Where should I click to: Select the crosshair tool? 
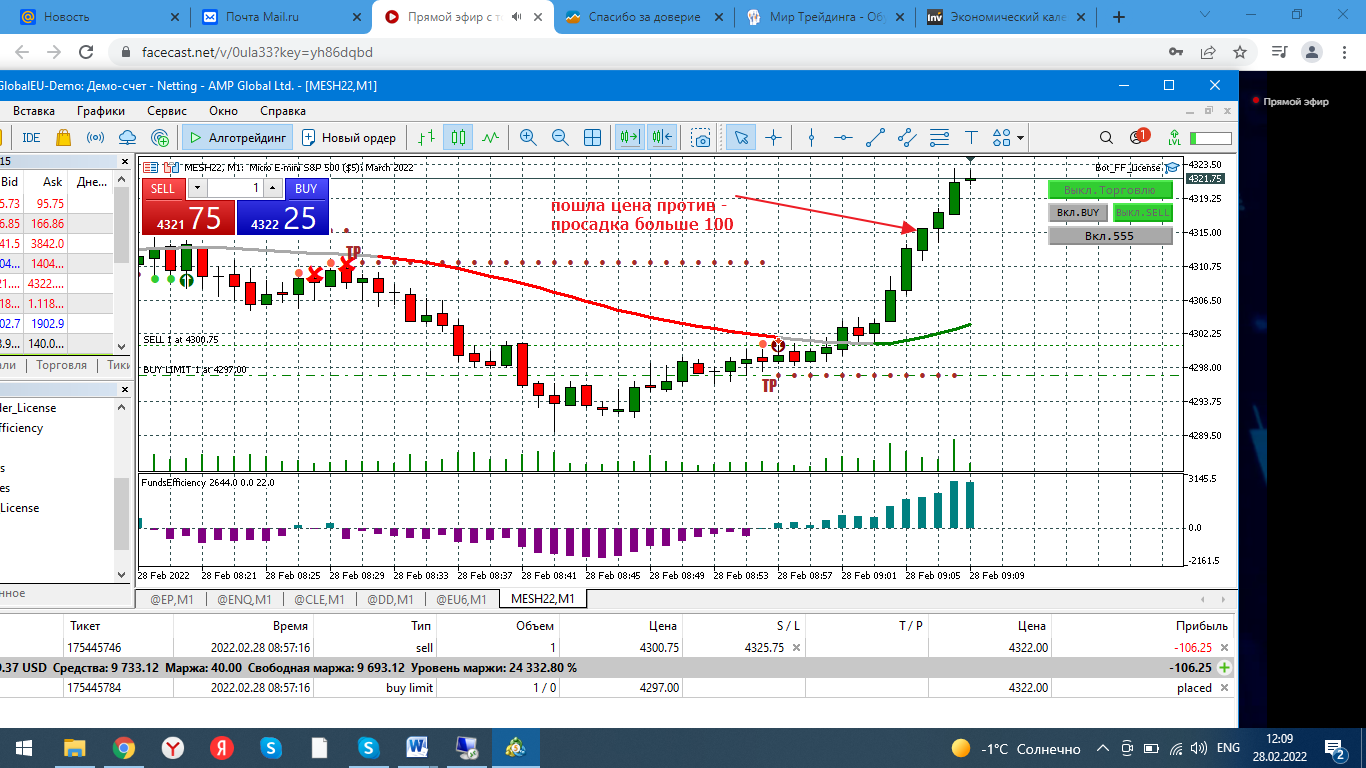click(772, 138)
